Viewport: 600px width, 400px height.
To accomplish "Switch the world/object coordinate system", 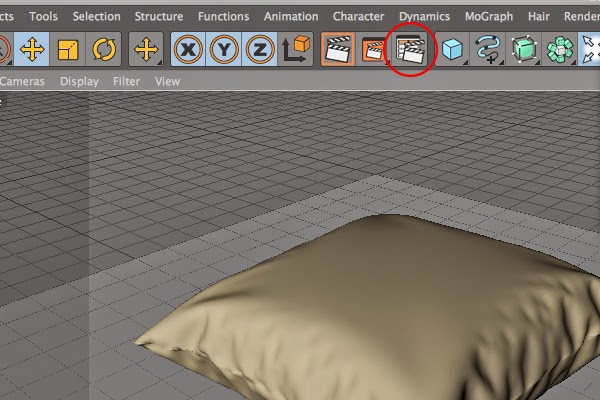I will 295,49.
